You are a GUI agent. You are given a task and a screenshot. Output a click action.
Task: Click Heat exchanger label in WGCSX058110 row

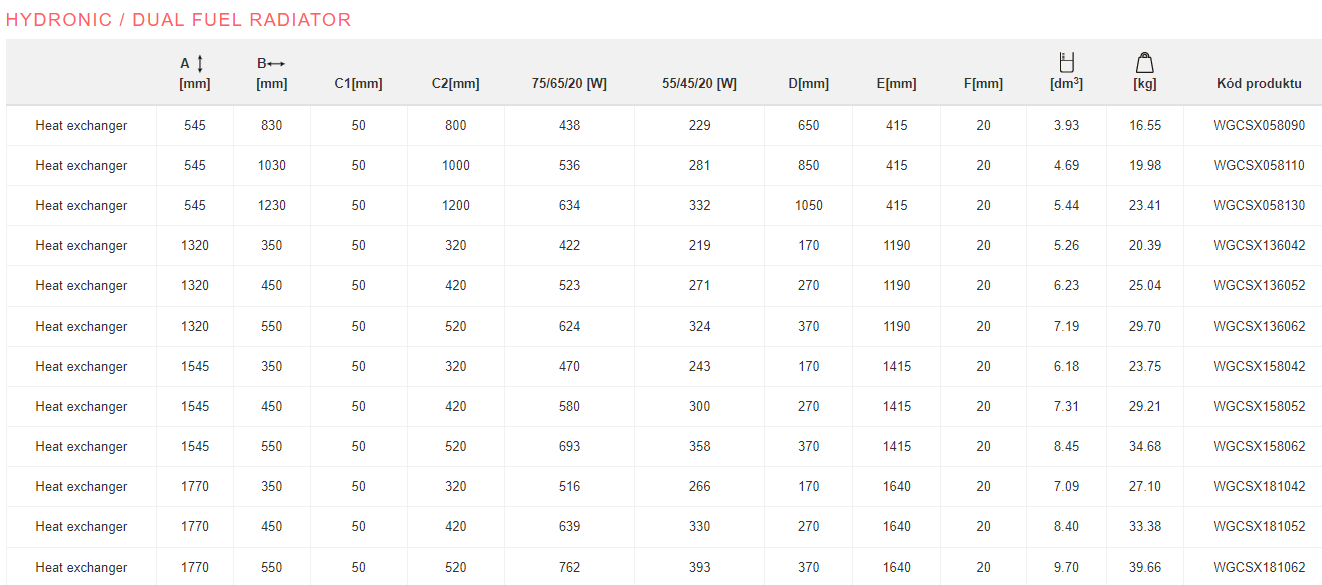point(81,166)
